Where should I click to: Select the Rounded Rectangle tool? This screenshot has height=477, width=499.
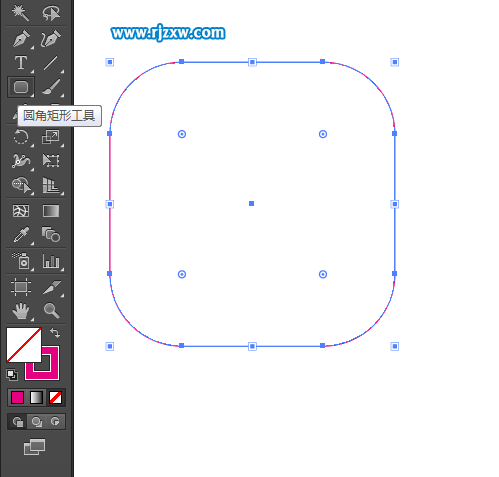[21, 87]
